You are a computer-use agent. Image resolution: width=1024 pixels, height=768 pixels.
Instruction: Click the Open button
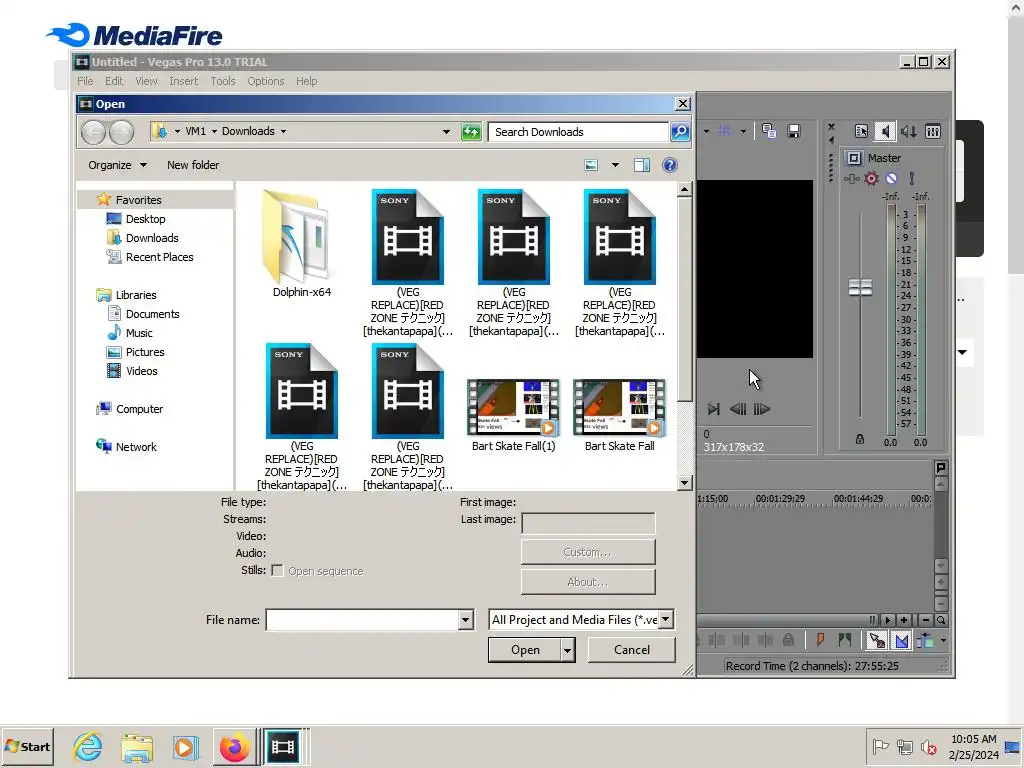(x=525, y=650)
